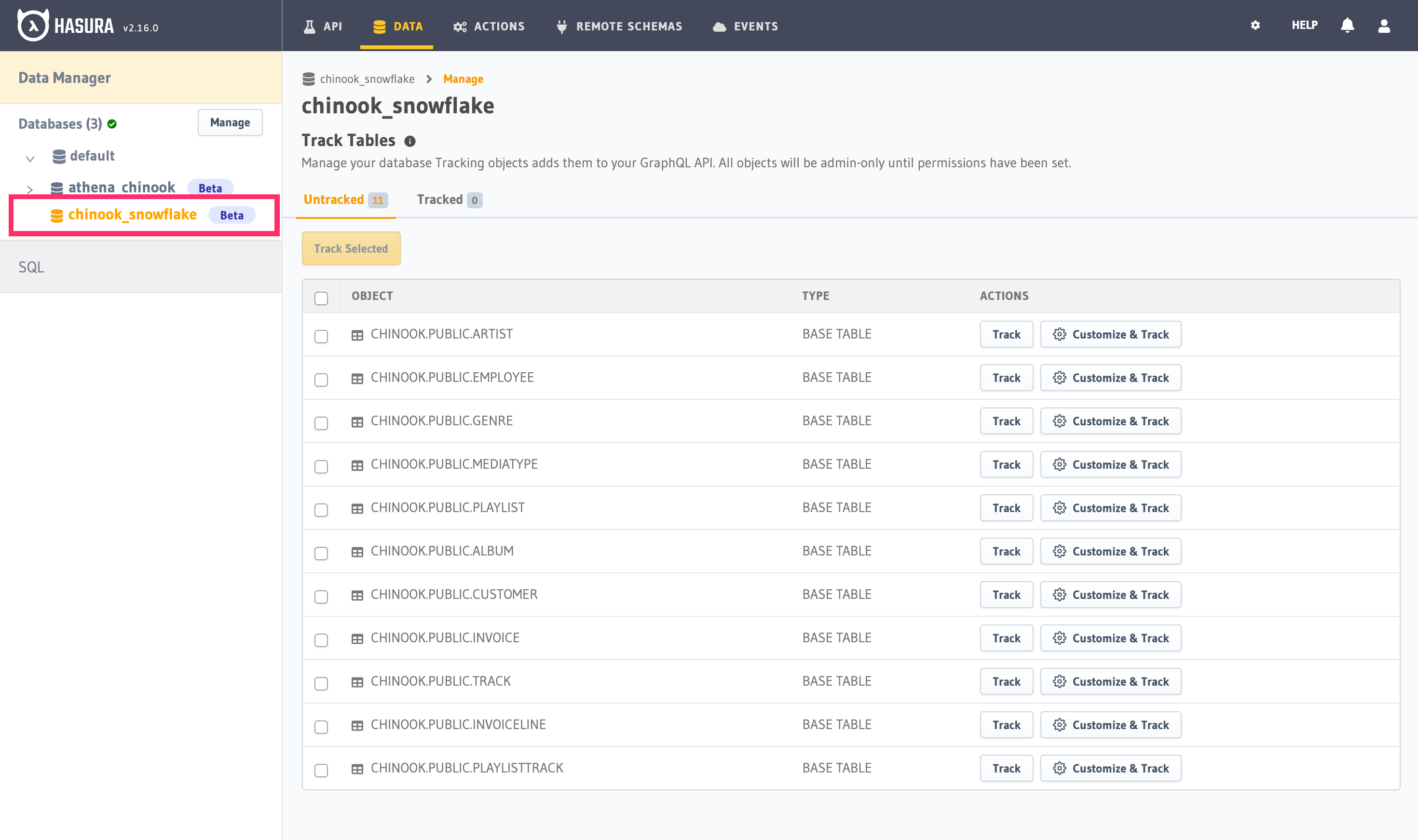This screenshot has height=840, width=1418.
Task: Check the CHINOOK.PUBLIC.EMPLOYEE row checkbox
Action: [x=321, y=379]
